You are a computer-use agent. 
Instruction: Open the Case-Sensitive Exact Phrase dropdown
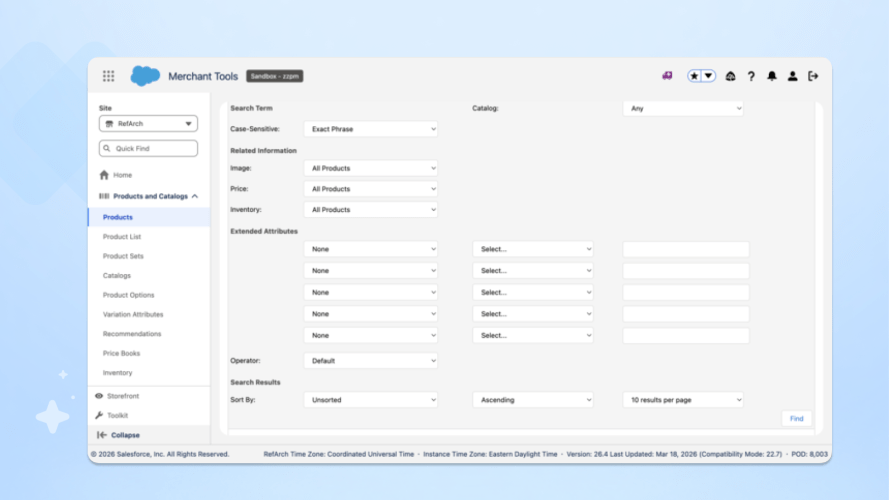click(x=371, y=129)
